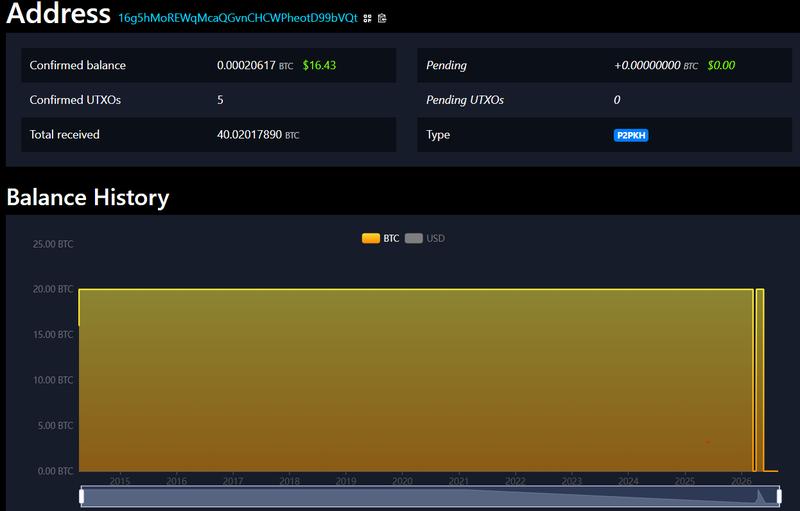Click the Address page heading
This screenshot has width=800, height=511.
click(x=59, y=13)
